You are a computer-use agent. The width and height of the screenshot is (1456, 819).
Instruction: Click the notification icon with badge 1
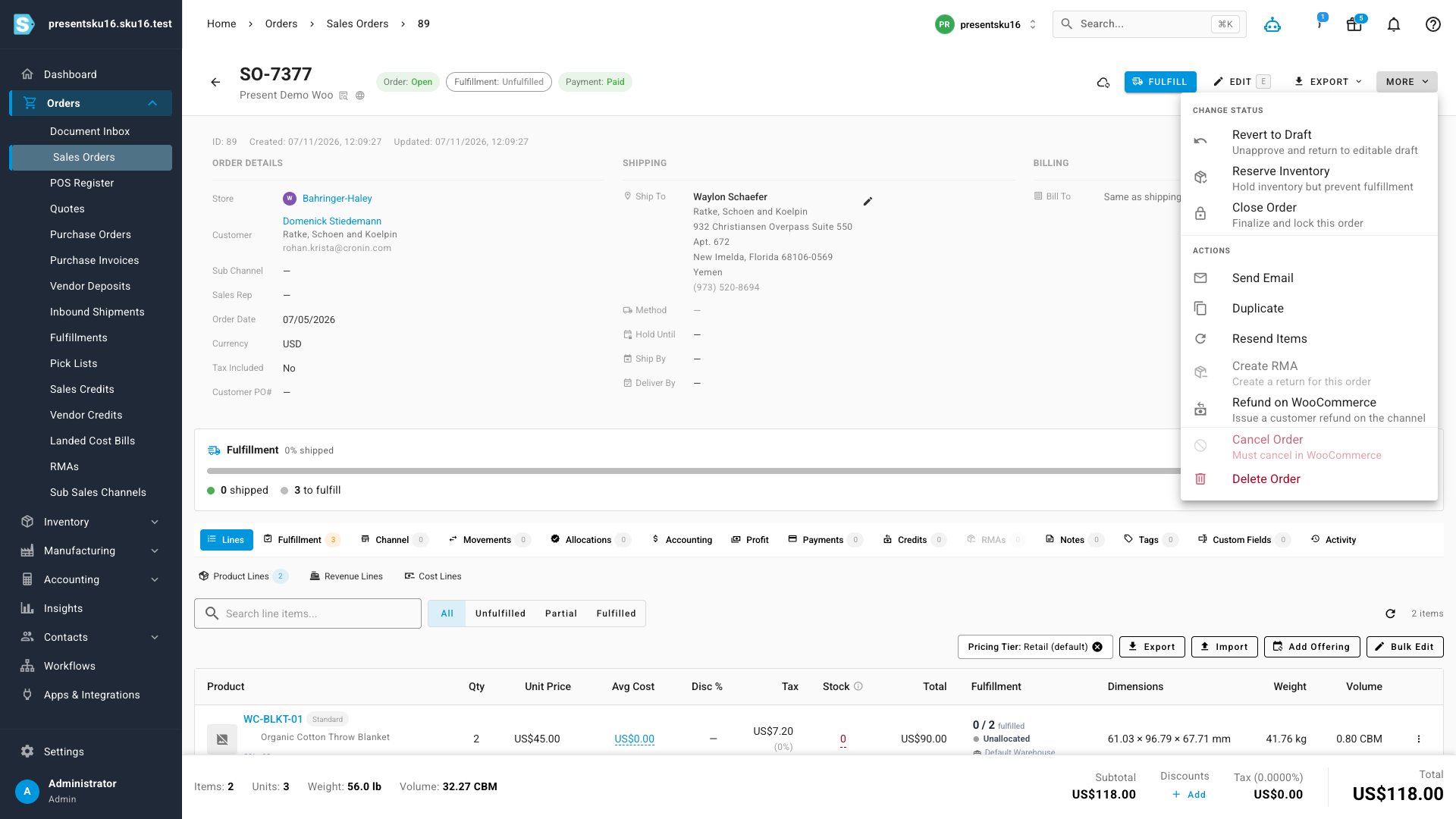1319,24
